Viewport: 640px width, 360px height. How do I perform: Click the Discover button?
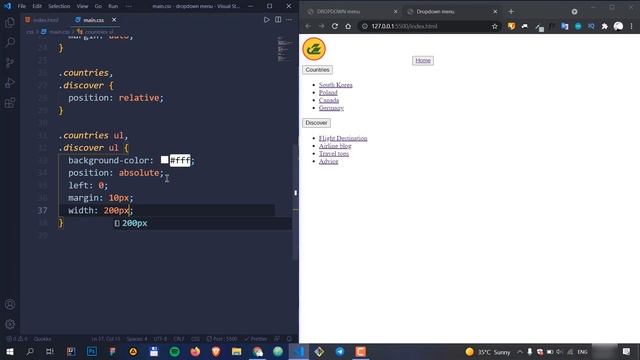coord(316,123)
